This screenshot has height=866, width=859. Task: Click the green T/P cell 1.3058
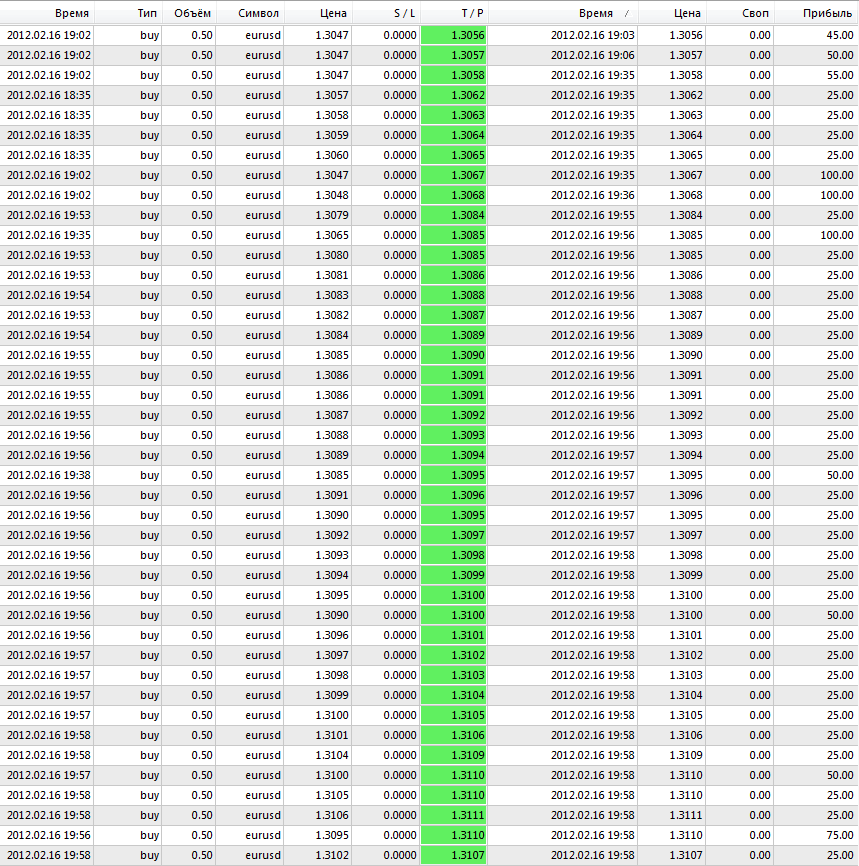click(454, 75)
